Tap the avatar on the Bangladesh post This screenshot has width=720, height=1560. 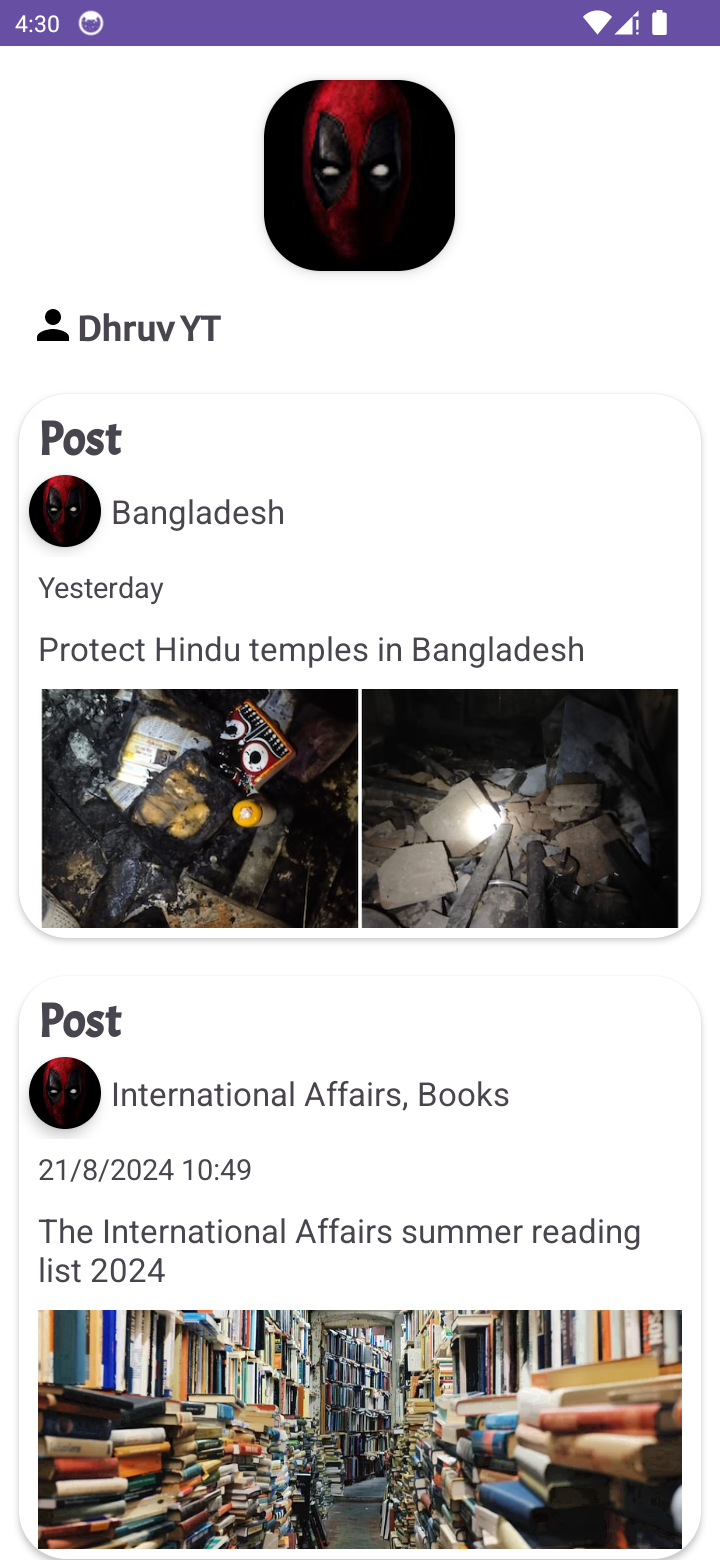coord(65,511)
